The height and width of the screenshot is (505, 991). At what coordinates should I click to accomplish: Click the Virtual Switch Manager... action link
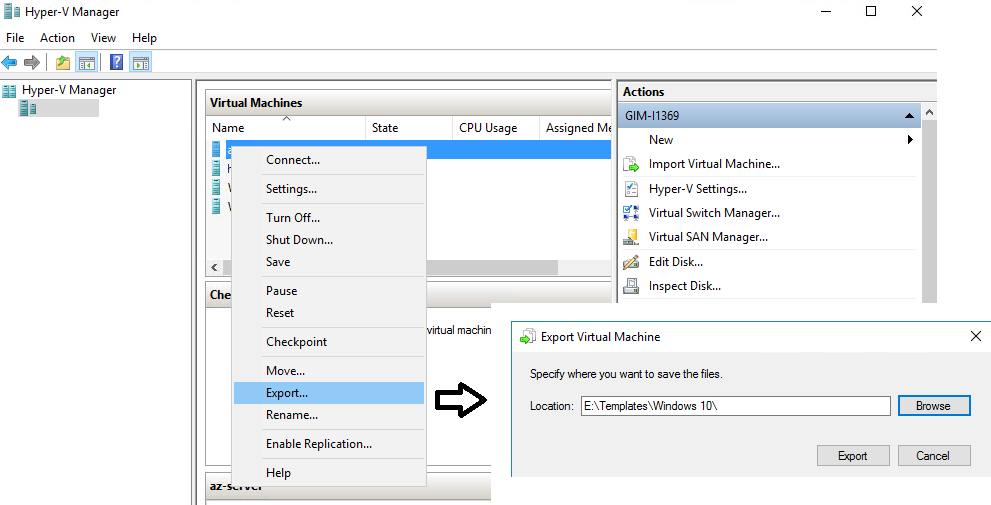[x=714, y=213]
